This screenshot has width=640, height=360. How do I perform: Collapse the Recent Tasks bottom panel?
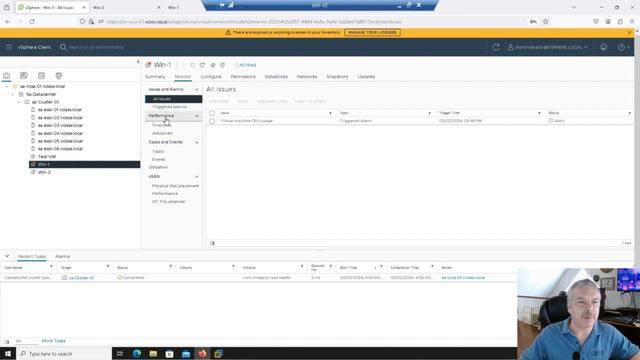[x=7, y=256]
